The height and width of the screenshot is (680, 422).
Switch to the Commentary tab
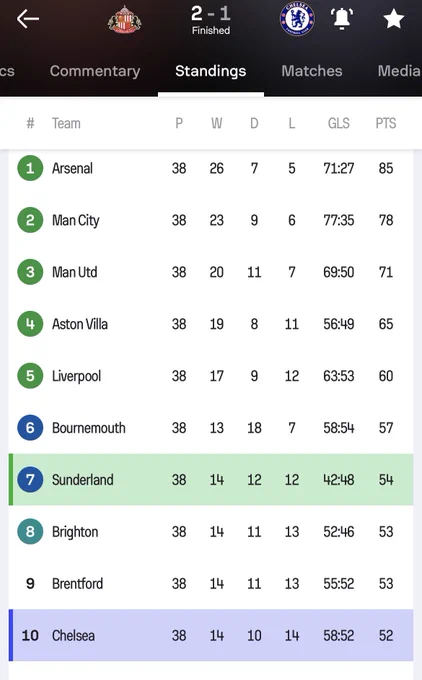click(x=95, y=71)
